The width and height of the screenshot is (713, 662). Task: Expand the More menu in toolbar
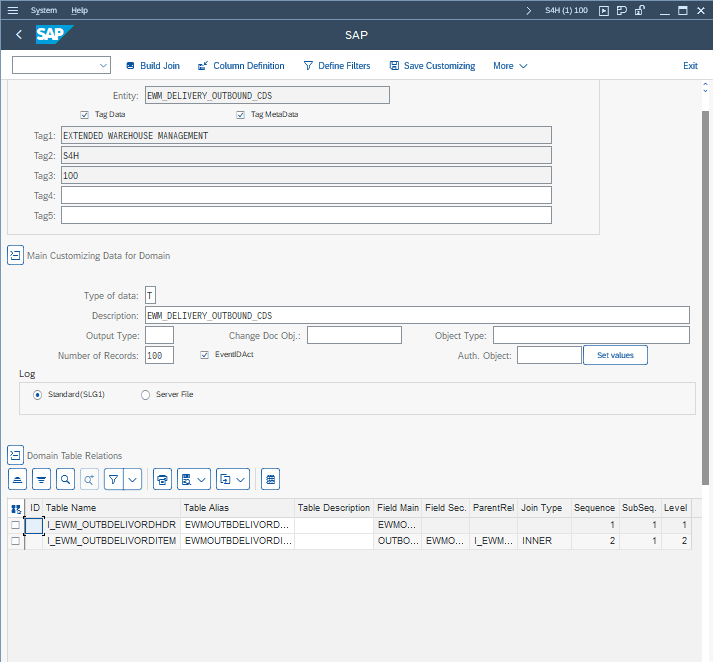pyautogui.click(x=510, y=66)
